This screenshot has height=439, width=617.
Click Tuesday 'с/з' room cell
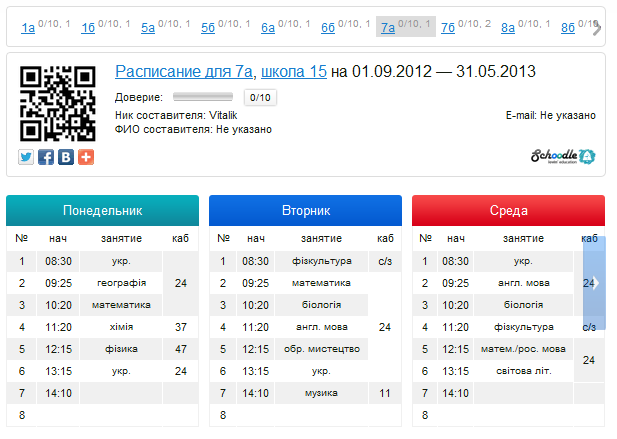tap(385, 261)
